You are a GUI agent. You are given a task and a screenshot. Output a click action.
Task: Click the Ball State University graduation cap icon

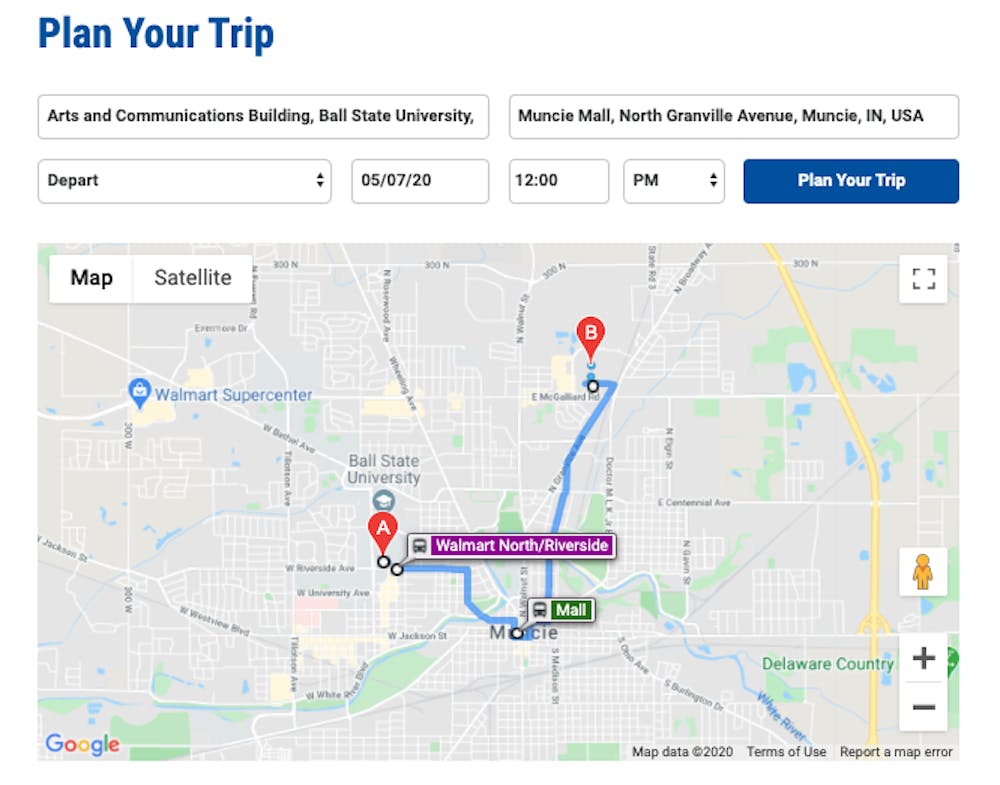[383, 500]
